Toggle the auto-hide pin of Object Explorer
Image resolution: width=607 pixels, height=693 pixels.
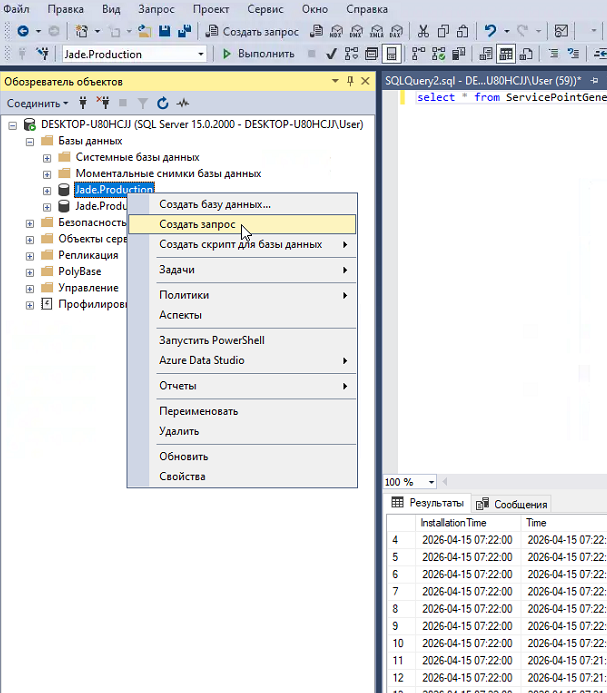pos(350,81)
